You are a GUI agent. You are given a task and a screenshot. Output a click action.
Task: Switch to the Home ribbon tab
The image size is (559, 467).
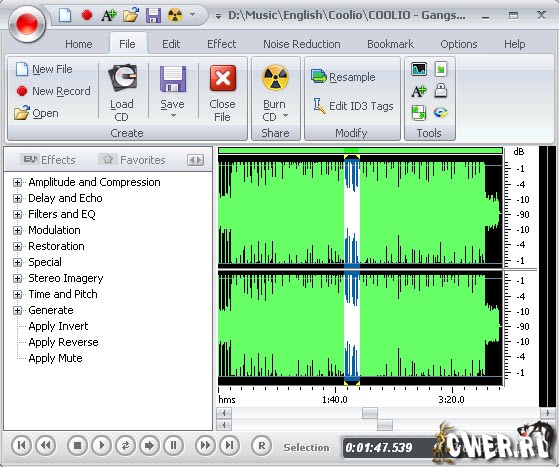(x=79, y=44)
